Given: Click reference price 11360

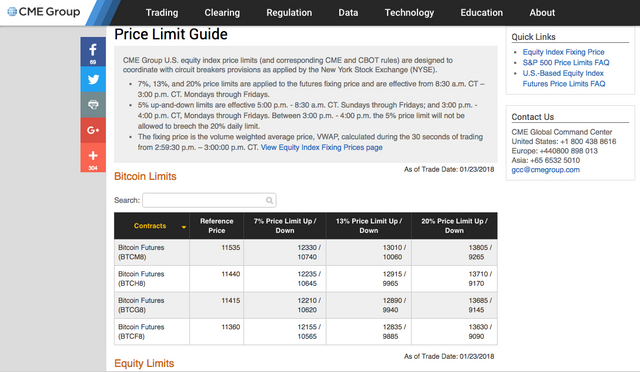Looking at the screenshot, I should coord(231,327).
